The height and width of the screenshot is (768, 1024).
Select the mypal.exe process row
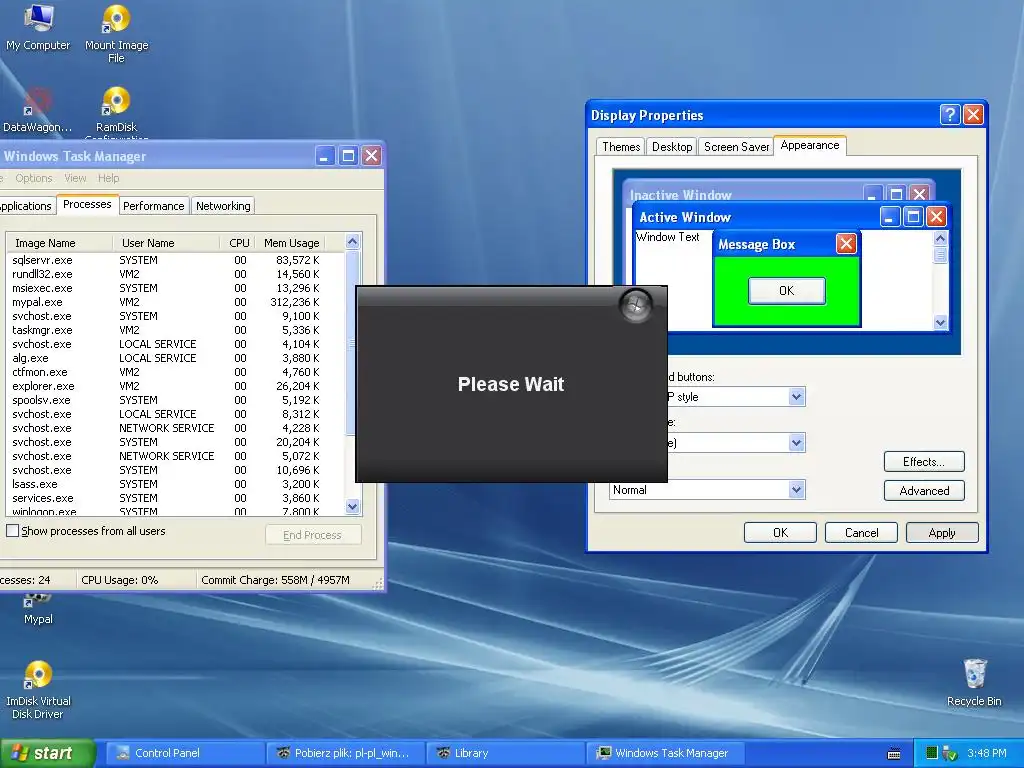pos(175,302)
